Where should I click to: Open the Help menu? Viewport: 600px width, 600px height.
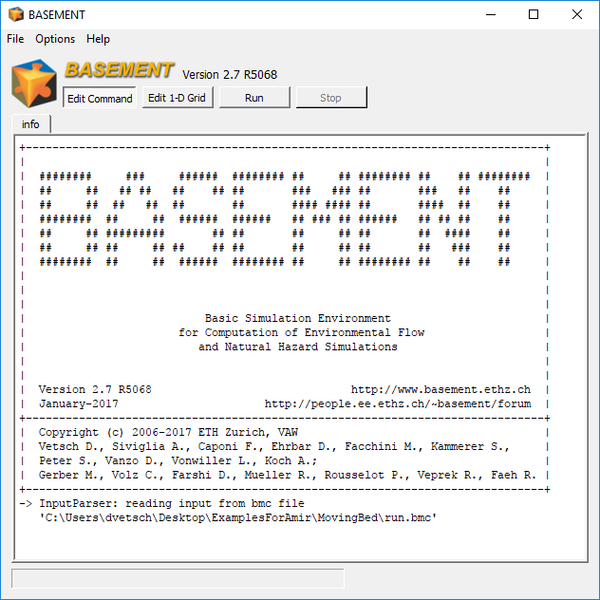[x=98, y=39]
